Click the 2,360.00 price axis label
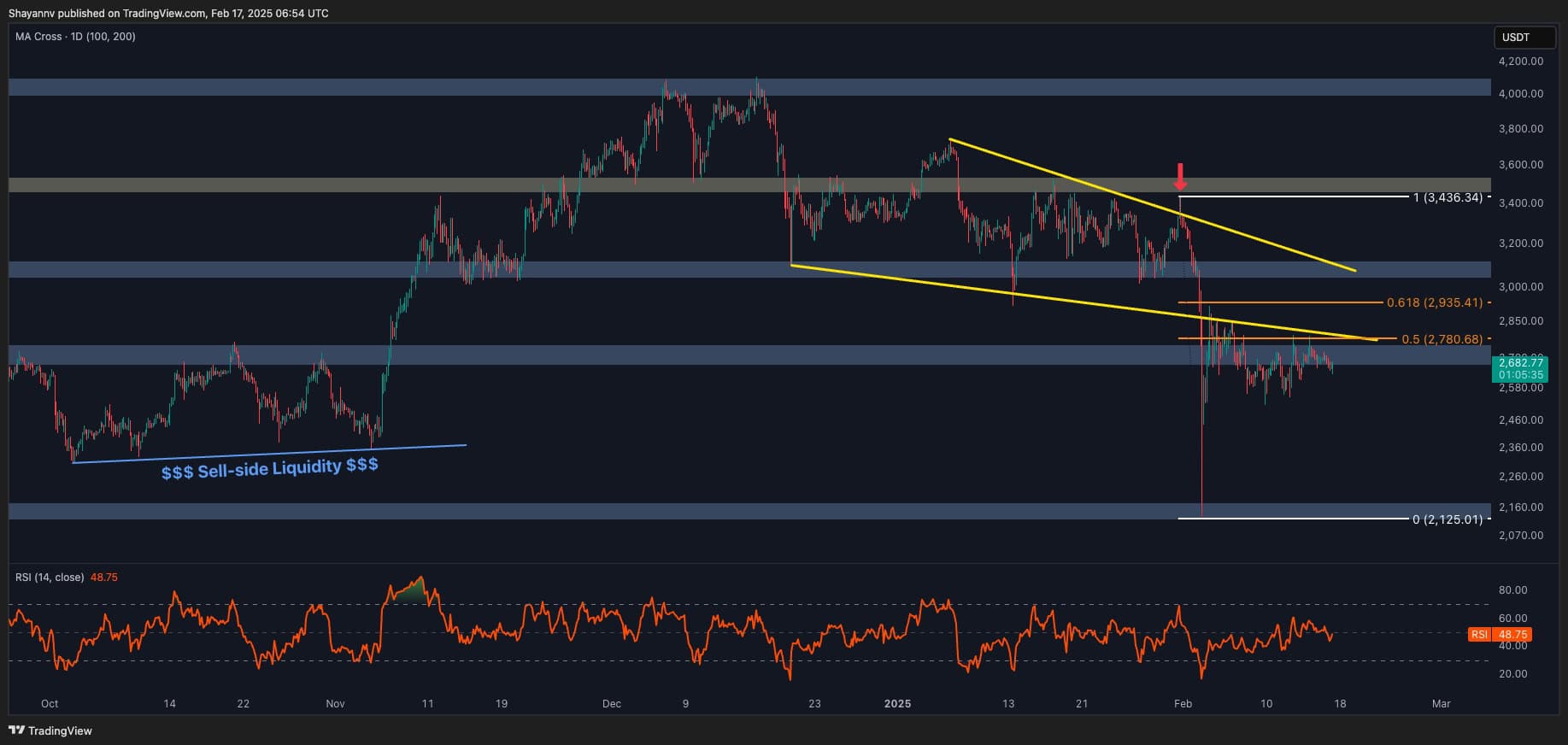This screenshot has height=745, width=1568. [x=1520, y=448]
